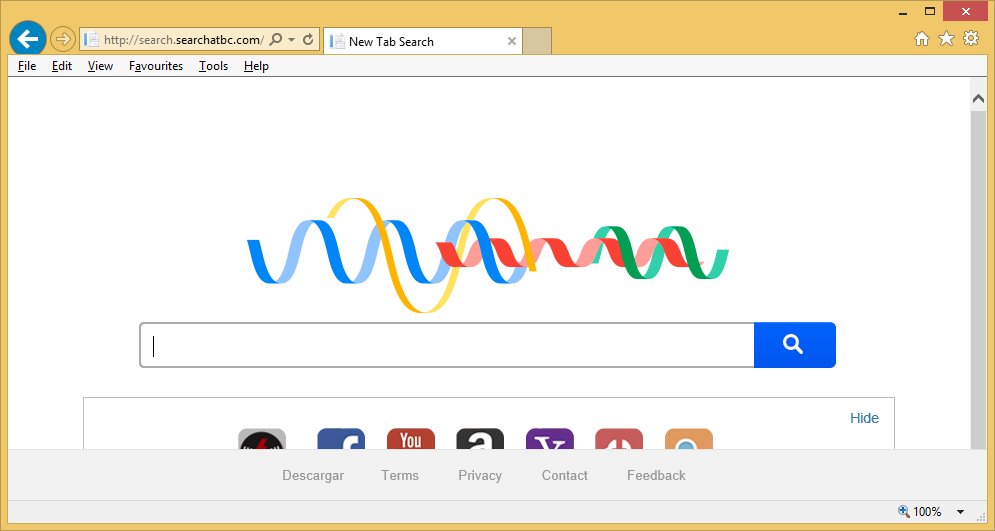Image resolution: width=995 pixels, height=531 pixels.
Task: Click the colorful wave logo
Action: coord(487,255)
